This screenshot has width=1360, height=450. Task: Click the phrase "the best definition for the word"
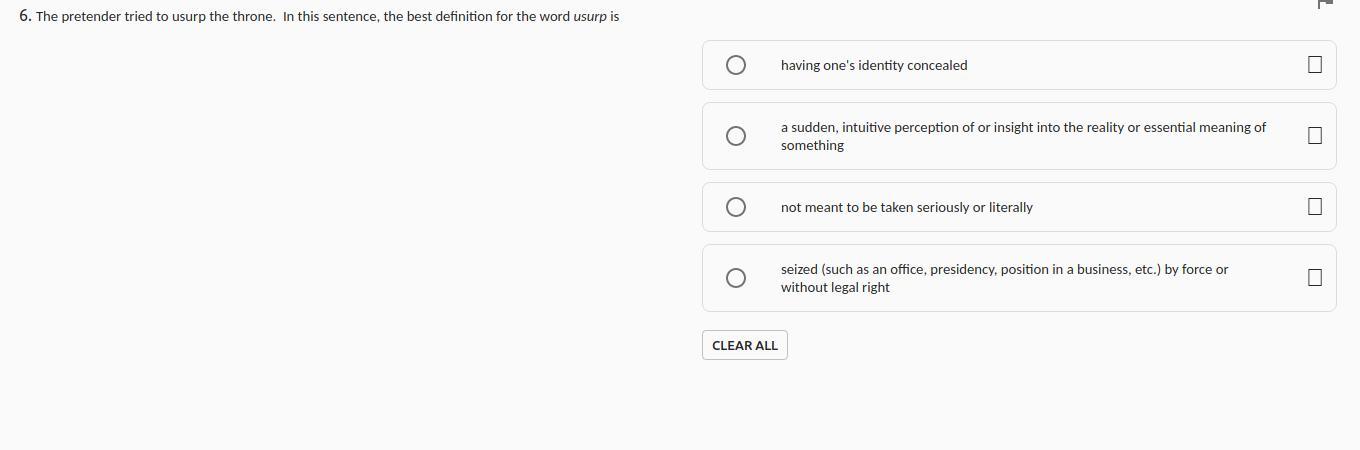pyautogui.click(x=475, y=17)
